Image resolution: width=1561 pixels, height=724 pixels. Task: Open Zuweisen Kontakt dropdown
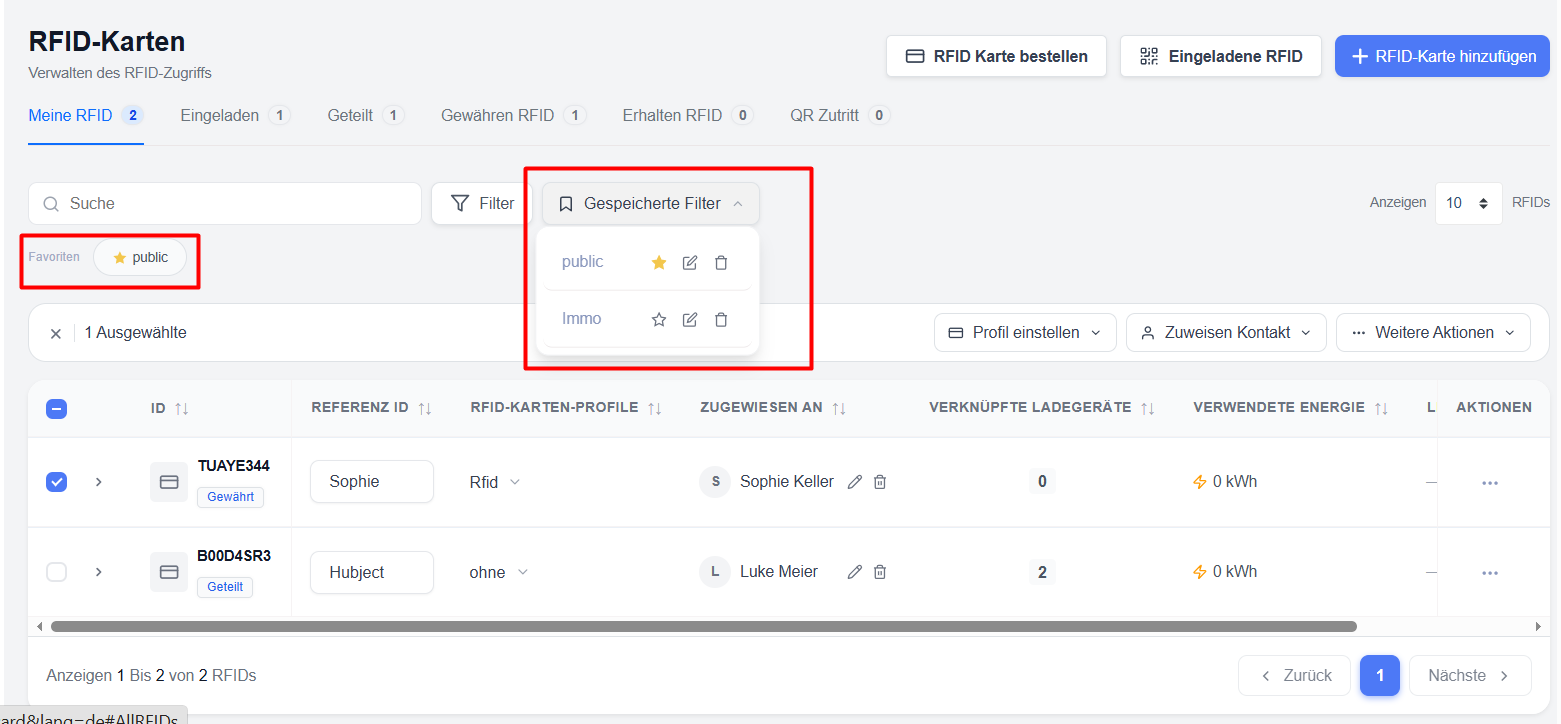tap(1226, 333)
